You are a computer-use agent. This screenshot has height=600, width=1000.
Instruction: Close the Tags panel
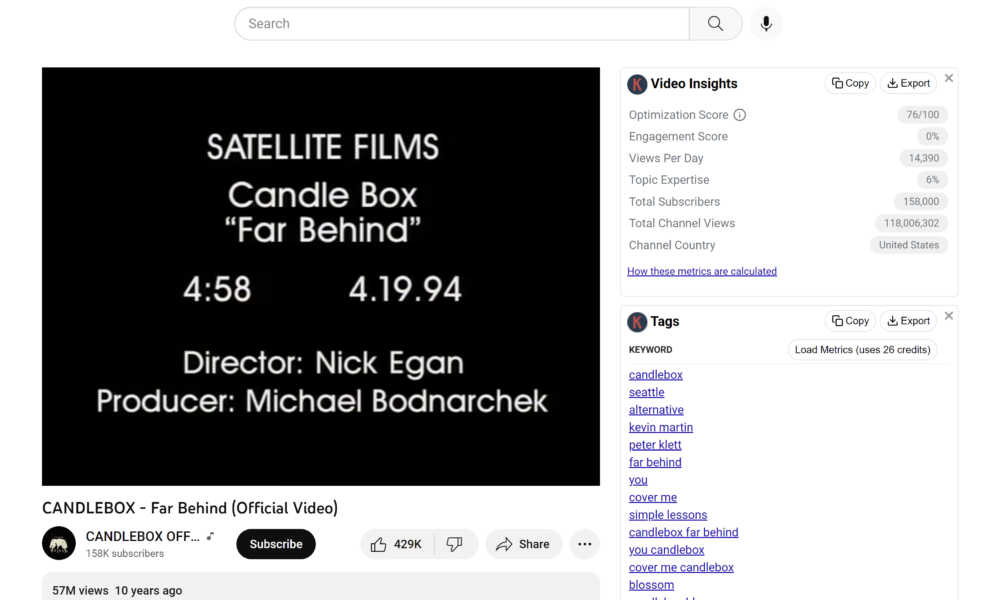pyautogui.click(x=949, y=316)
